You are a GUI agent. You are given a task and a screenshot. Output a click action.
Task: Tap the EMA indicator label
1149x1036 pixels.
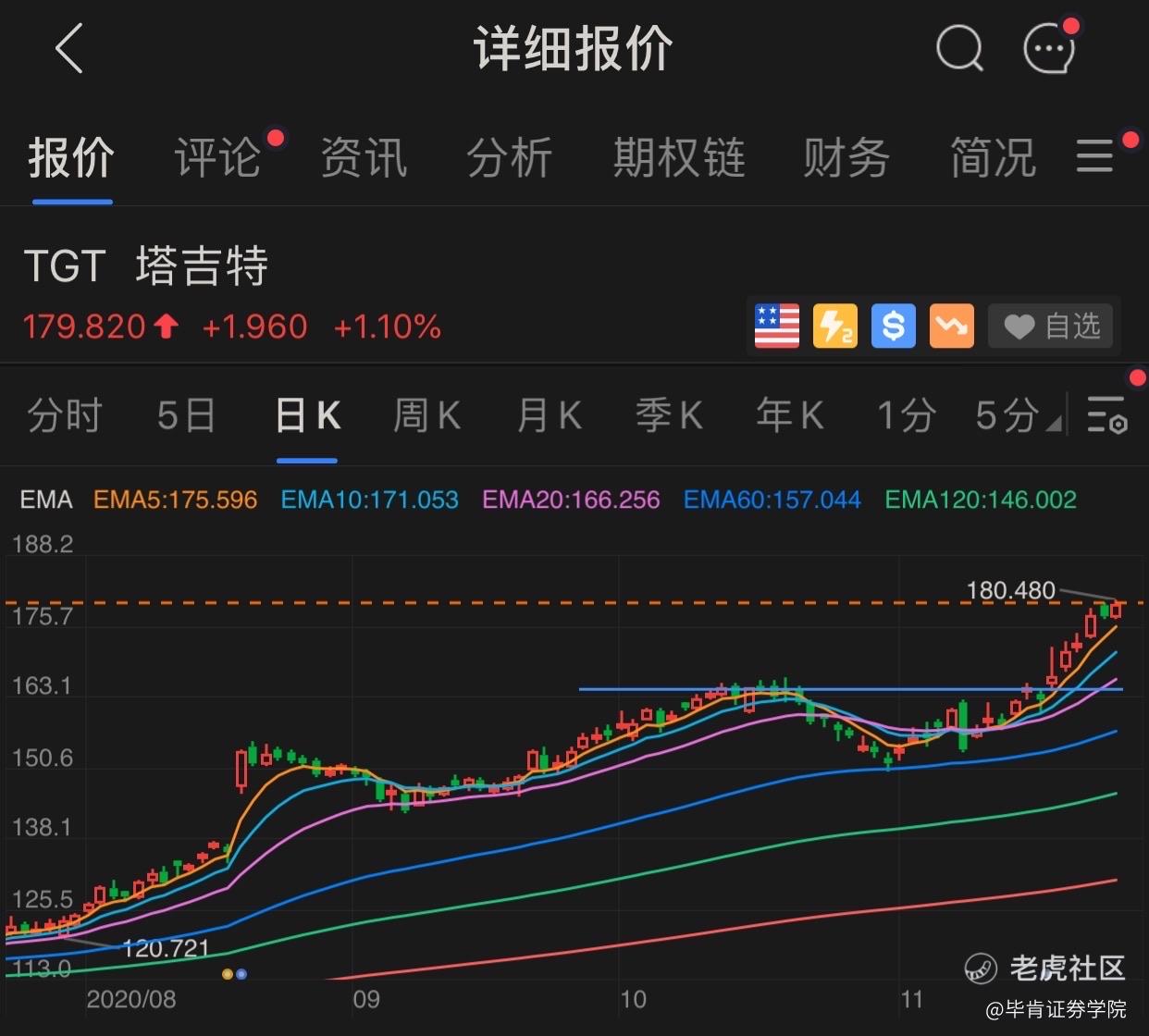click(x=46, y=499)
